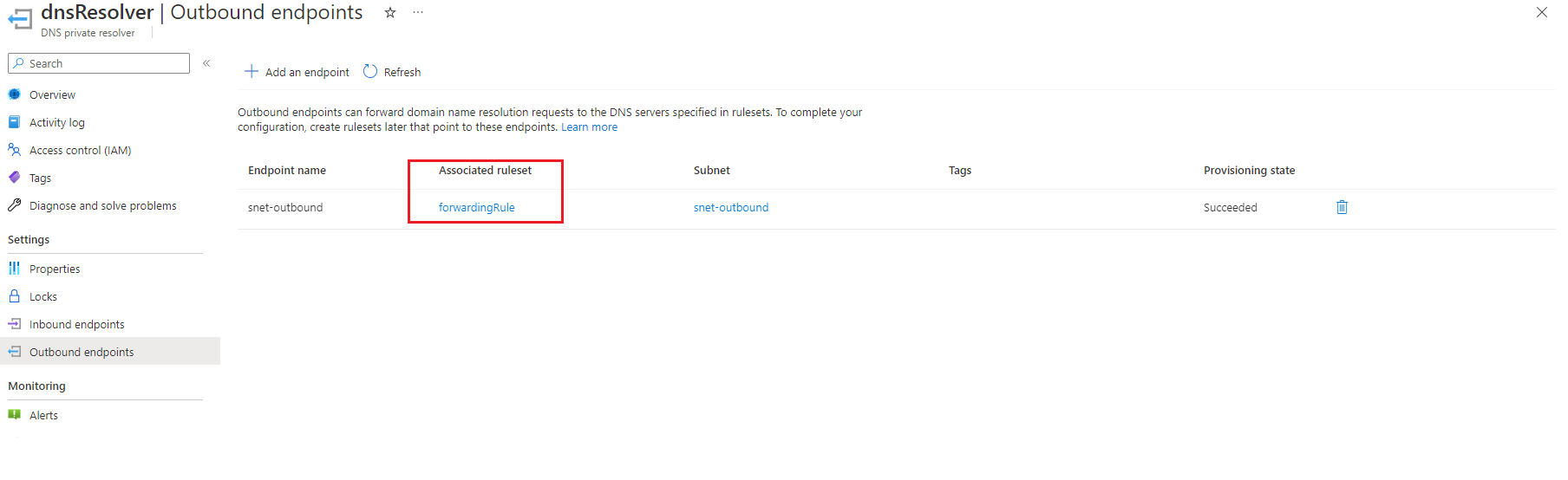1568x480 pixels.
Task: Open Activity log page
Action: click(x=57, y=122)
